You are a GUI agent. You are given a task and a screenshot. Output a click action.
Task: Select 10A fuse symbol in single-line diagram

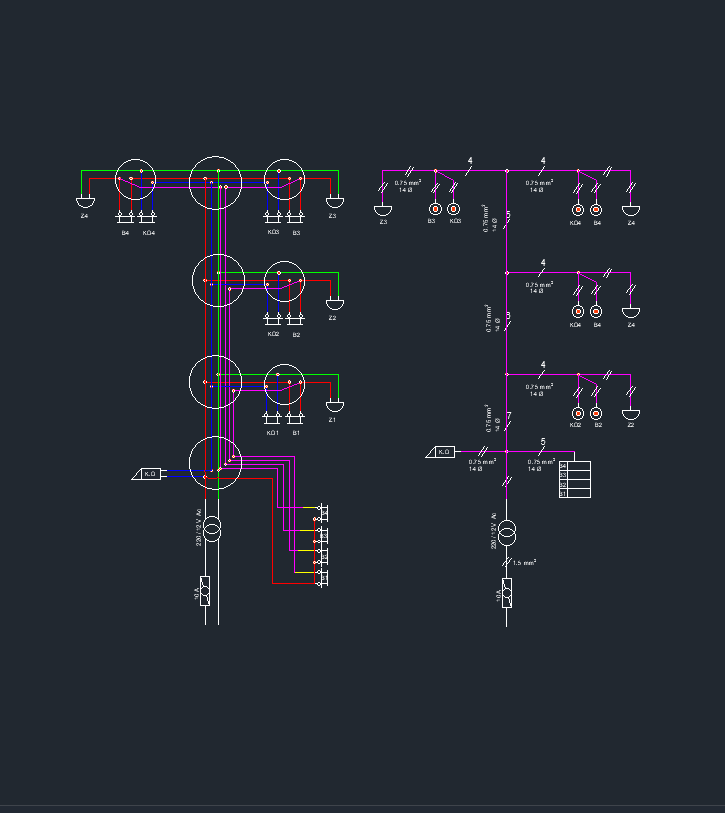coord(507,593)
